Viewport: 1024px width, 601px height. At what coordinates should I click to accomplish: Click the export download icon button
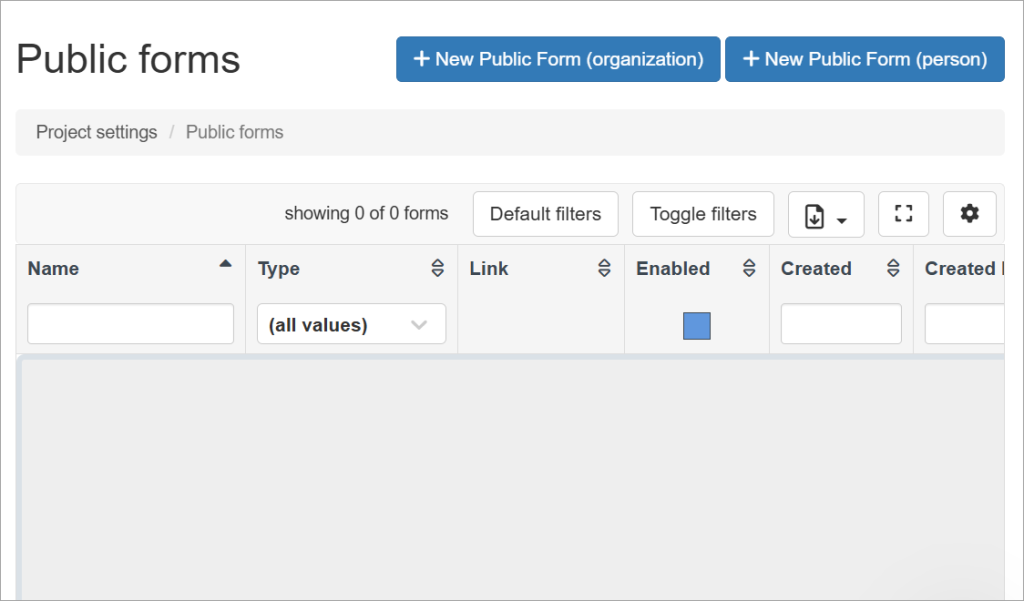pos(815,216)
